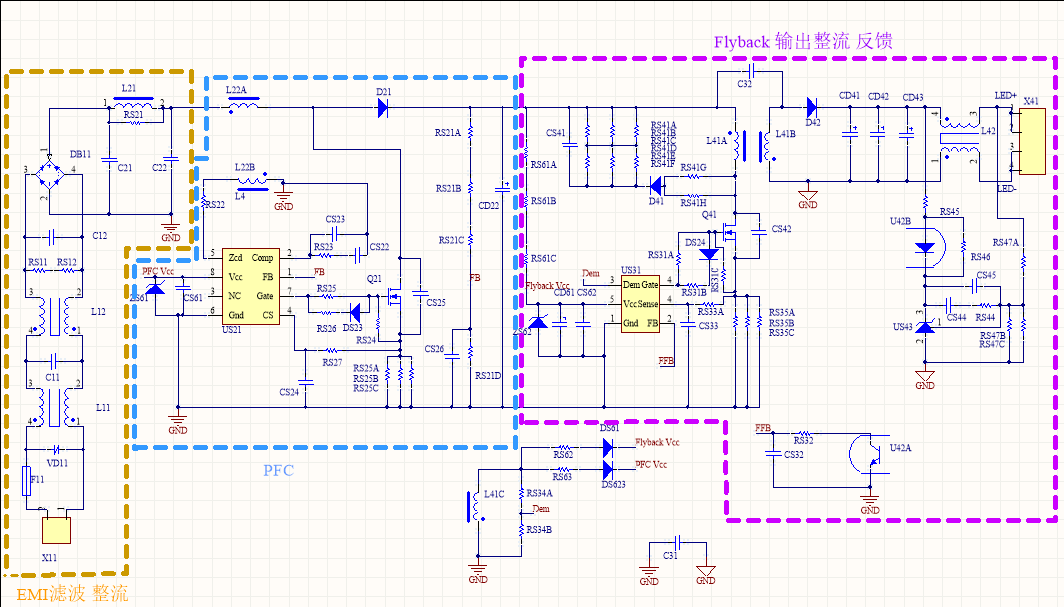Select the Flyback section title text

pyautogui.click(x=802, y=42)
